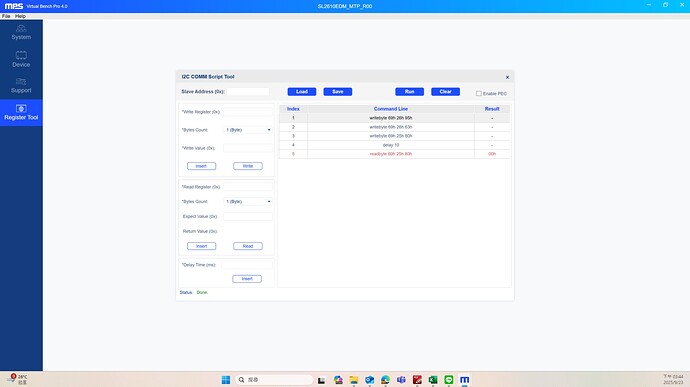Image resolution: width=690 pixels, height=387 pixels.
Task: Click the Read button
Action: 248,246
